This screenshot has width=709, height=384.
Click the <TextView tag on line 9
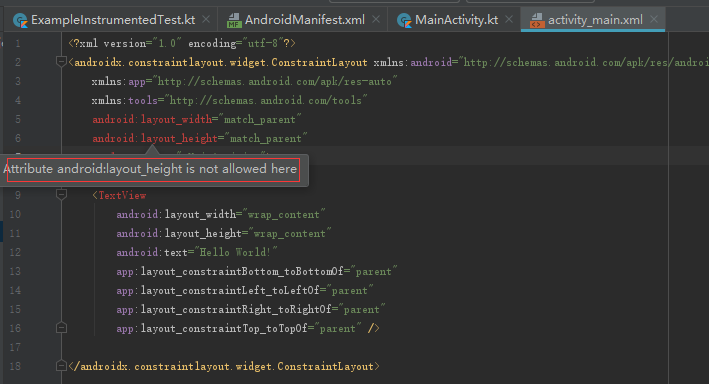click(x=119, y=195)
